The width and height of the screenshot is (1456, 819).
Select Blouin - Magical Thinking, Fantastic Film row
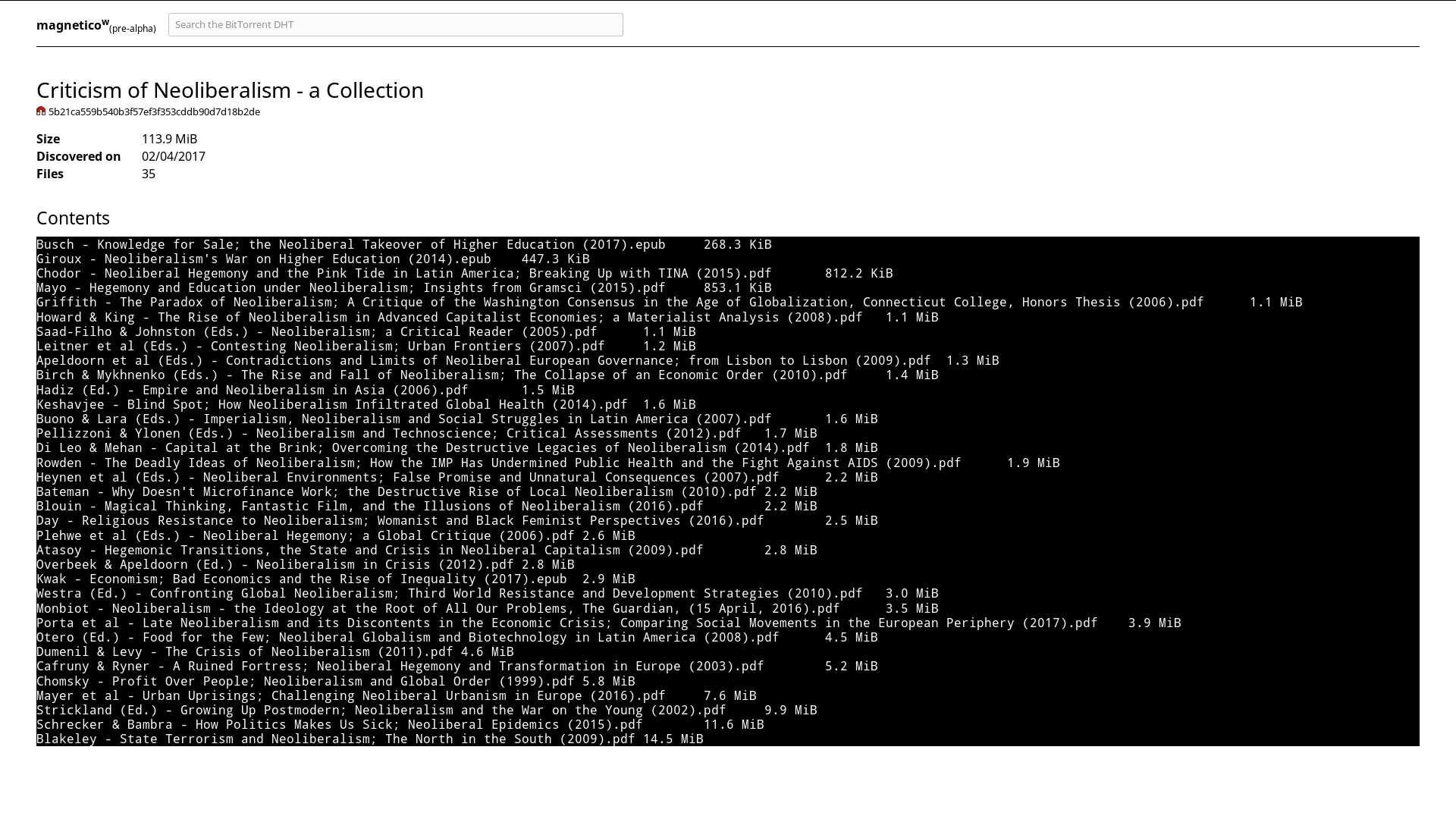(427, 506)
